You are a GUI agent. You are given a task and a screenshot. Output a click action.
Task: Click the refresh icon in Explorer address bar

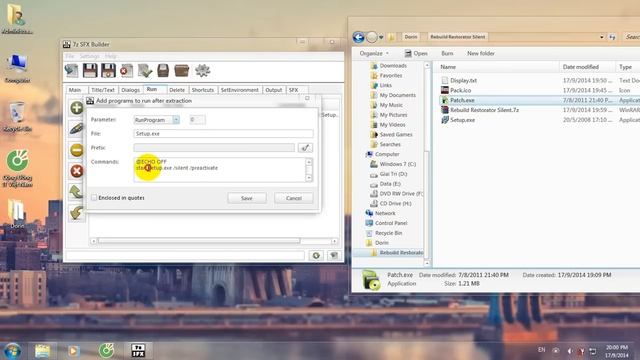(x=612, y=37)
